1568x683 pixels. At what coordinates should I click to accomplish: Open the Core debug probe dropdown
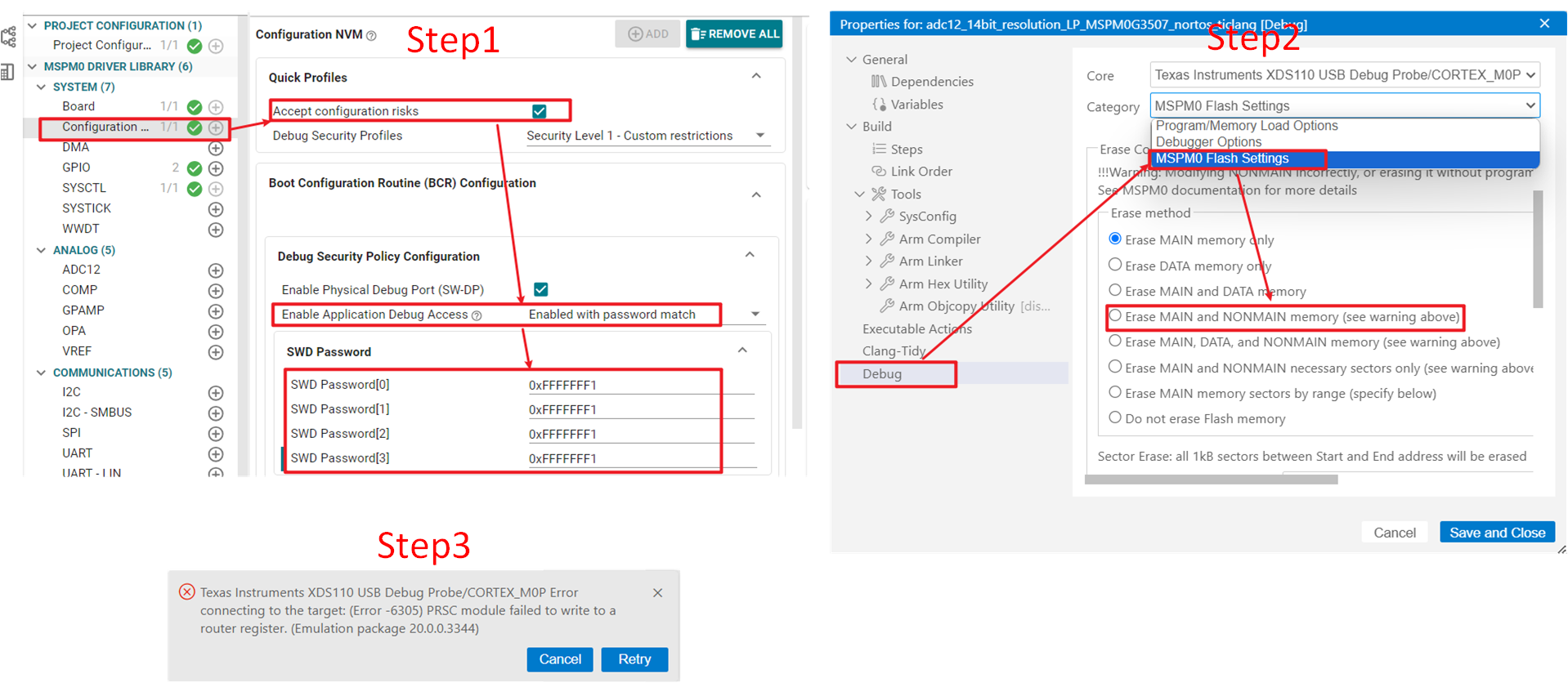(x=1344, y=75)
